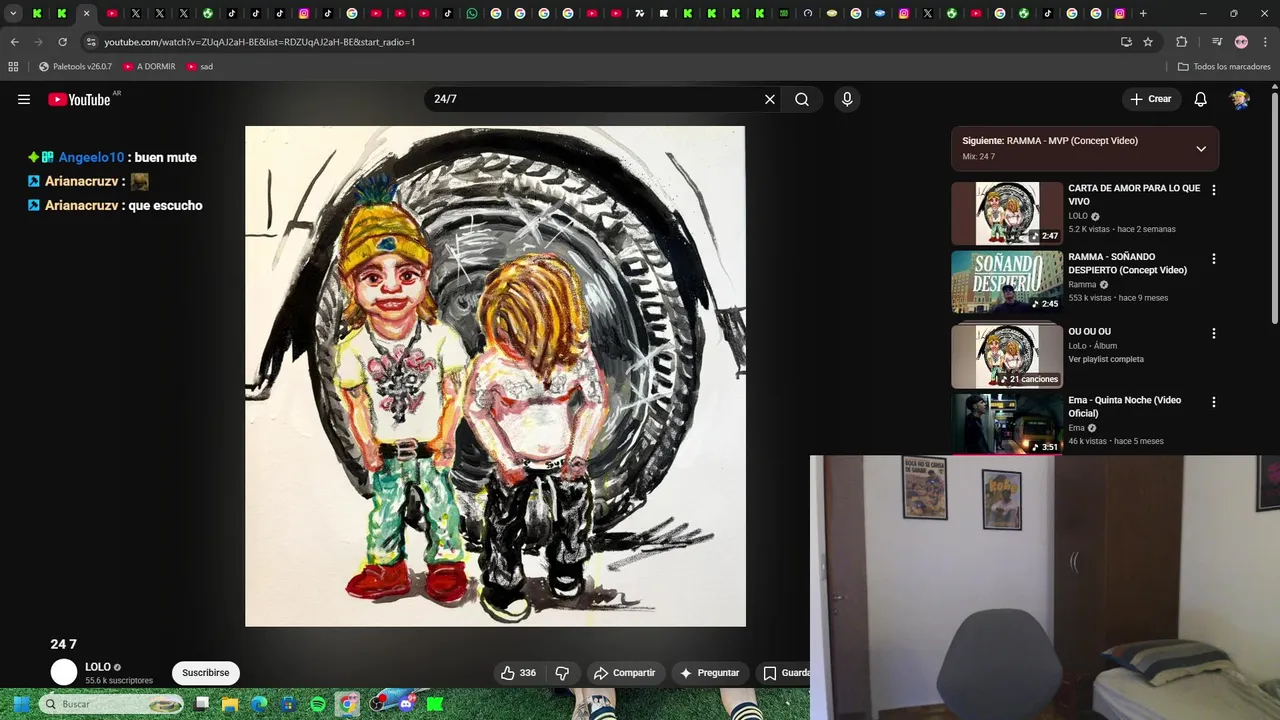Image resolution: width=1280 pixels, height=720 pixels.
Task: Click the Siguiente RAMMA - MVP header text
Action: tap(1050, 141)
